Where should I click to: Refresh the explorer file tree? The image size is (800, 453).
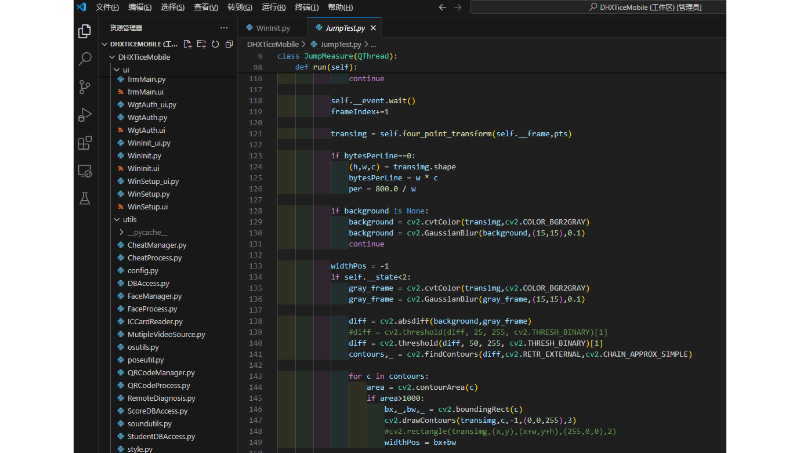pos(215,44)
